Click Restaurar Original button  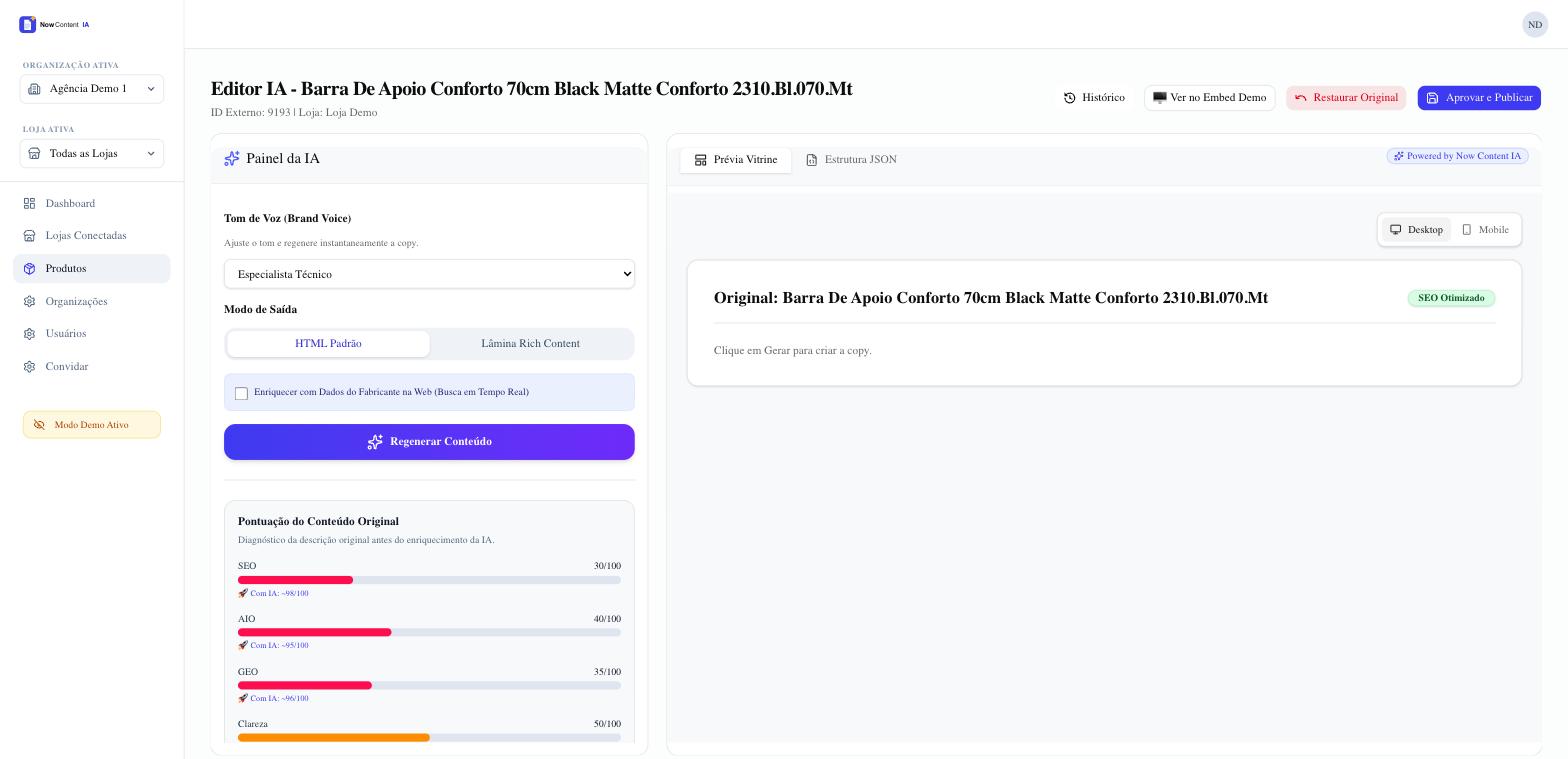coord(1346,98)
